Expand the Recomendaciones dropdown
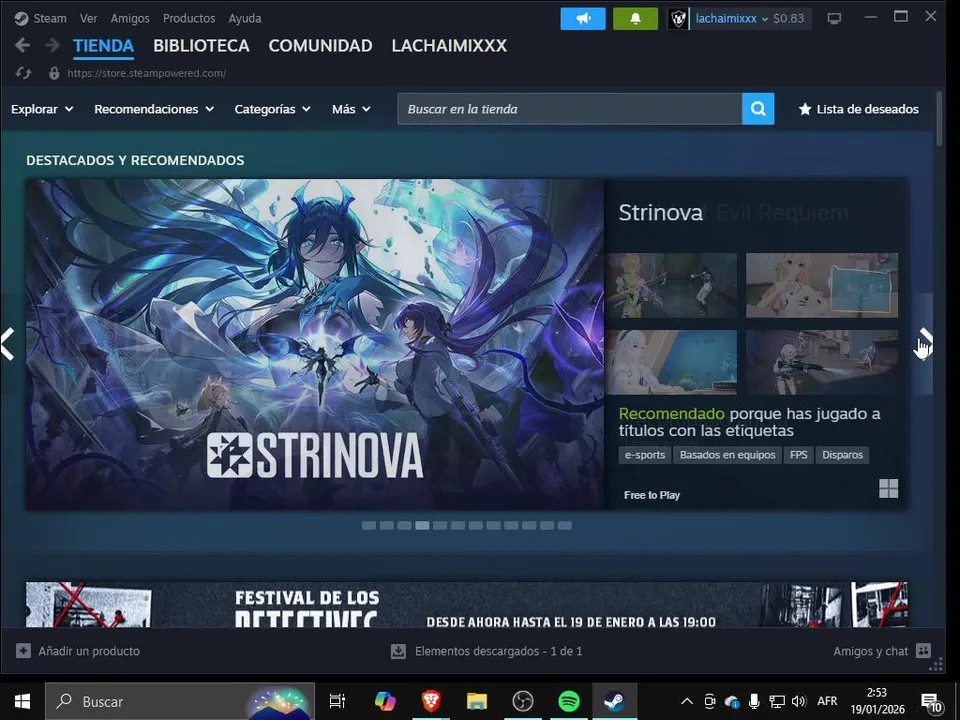 (154, 109)
